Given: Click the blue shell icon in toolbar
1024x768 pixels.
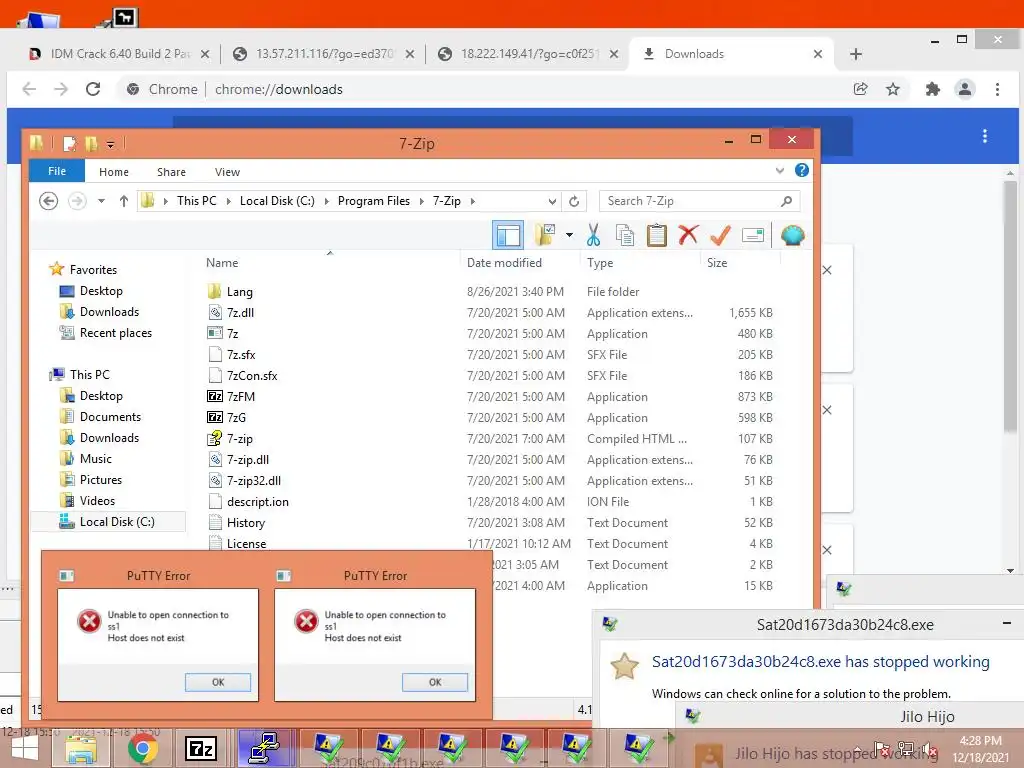Looking at the screenshot, I should [x=792, y=235].
